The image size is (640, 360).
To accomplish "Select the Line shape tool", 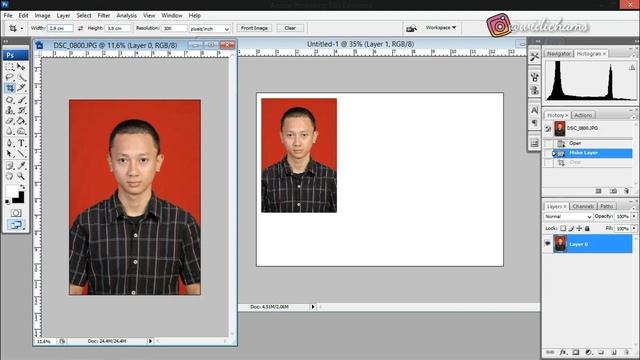I will (21, 154).
